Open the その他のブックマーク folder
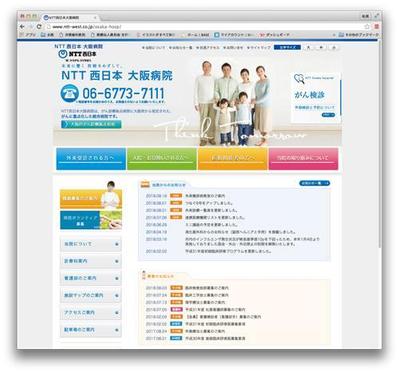 (359, 35)
